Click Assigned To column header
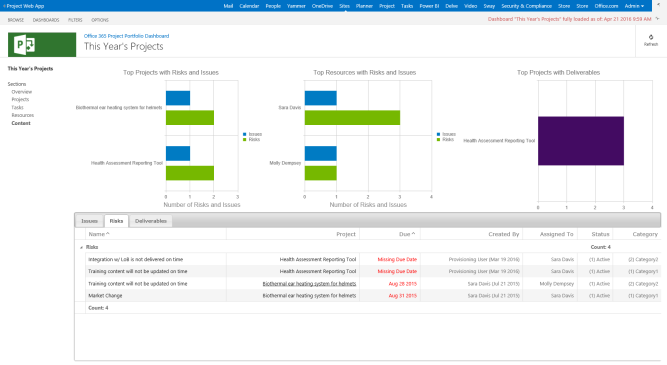667x365 pixels. click(556, 234)
